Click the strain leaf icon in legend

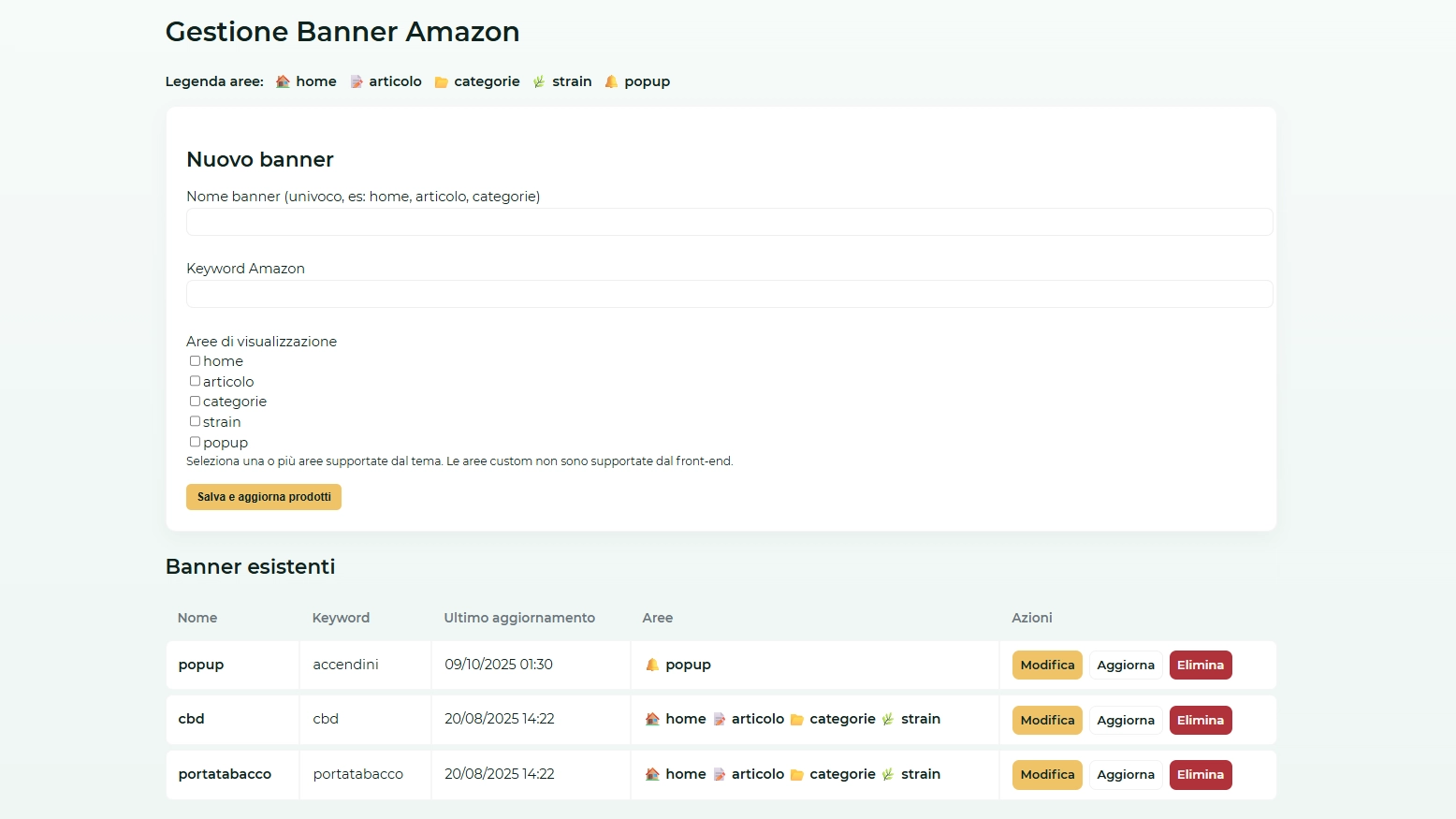click(539, 81)
